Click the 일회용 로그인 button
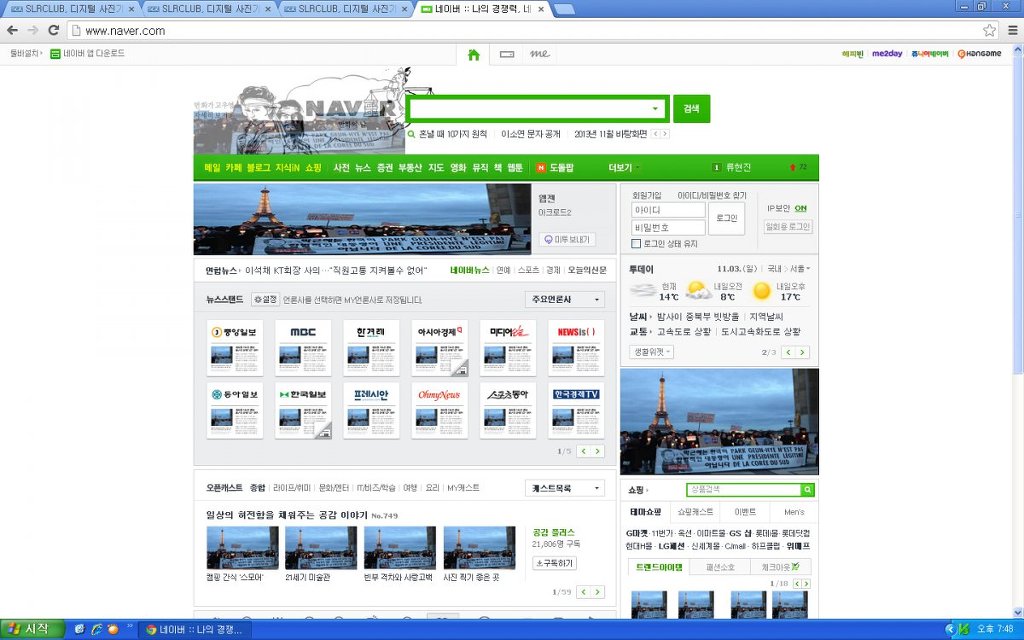 click(x=788, y=227)
